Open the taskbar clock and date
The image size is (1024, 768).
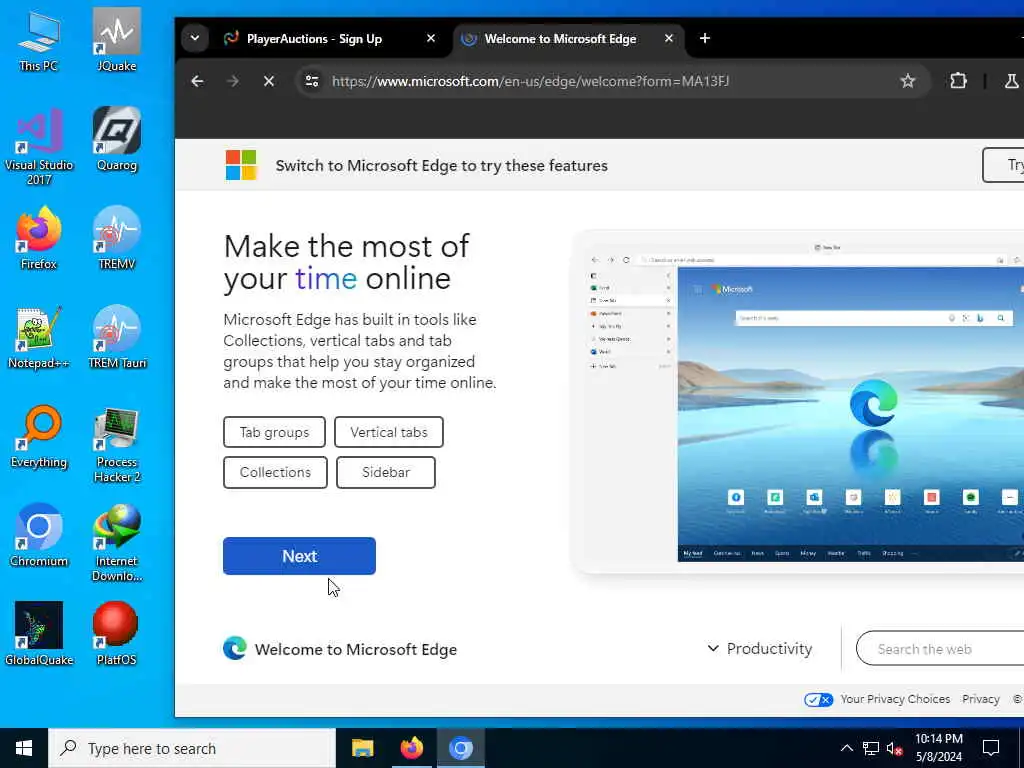click(938, 748)
